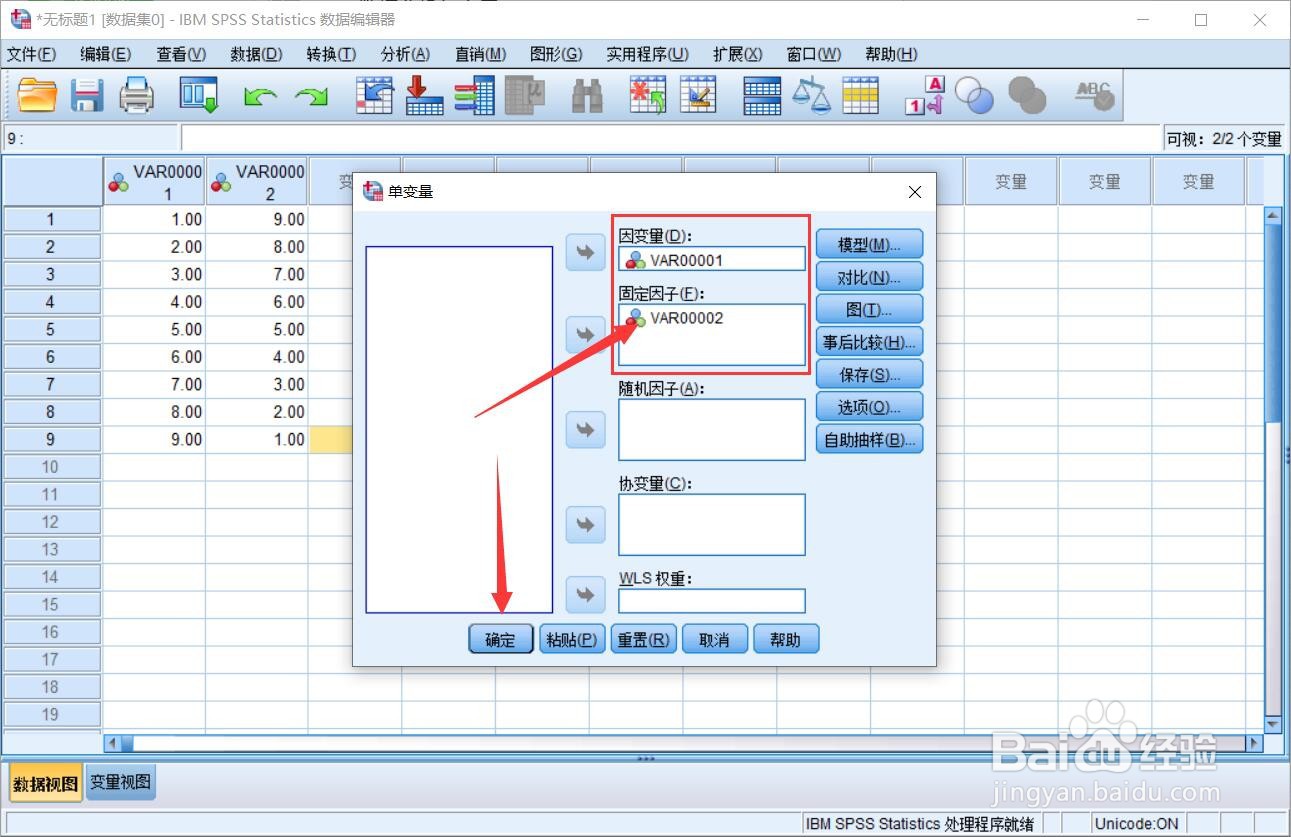
Task: Click the cell editor bar above the grid
Action: pos(671,139)
